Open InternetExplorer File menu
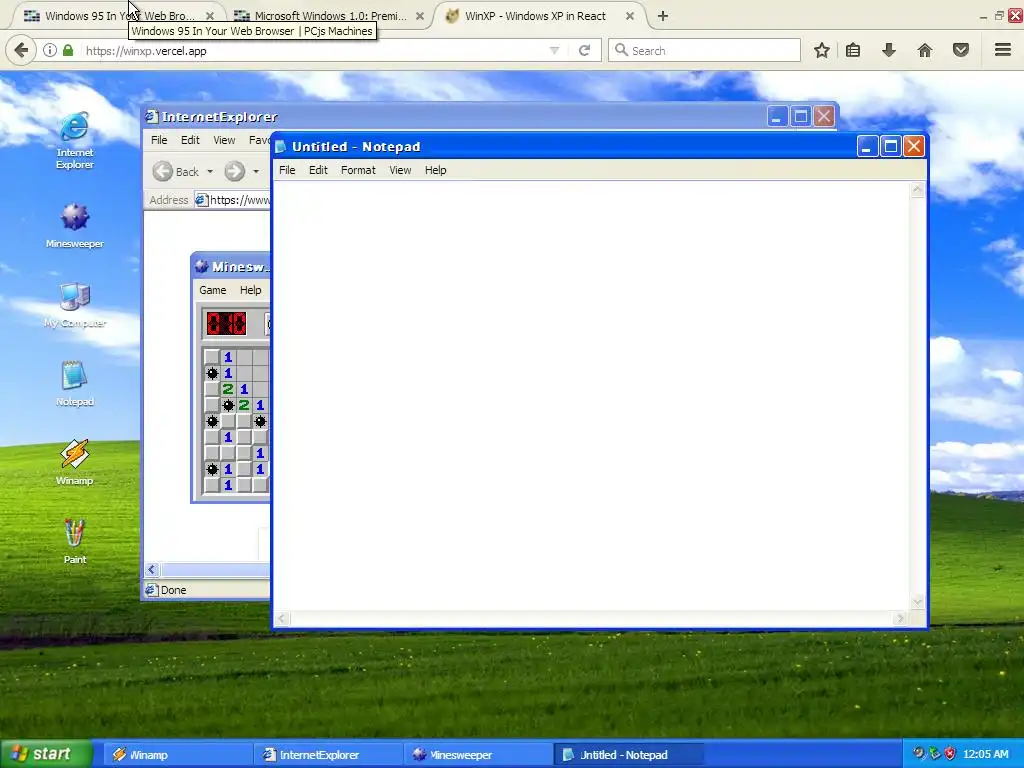The image size is (1024, 768). pyautogui.click(x=159, y=140)
